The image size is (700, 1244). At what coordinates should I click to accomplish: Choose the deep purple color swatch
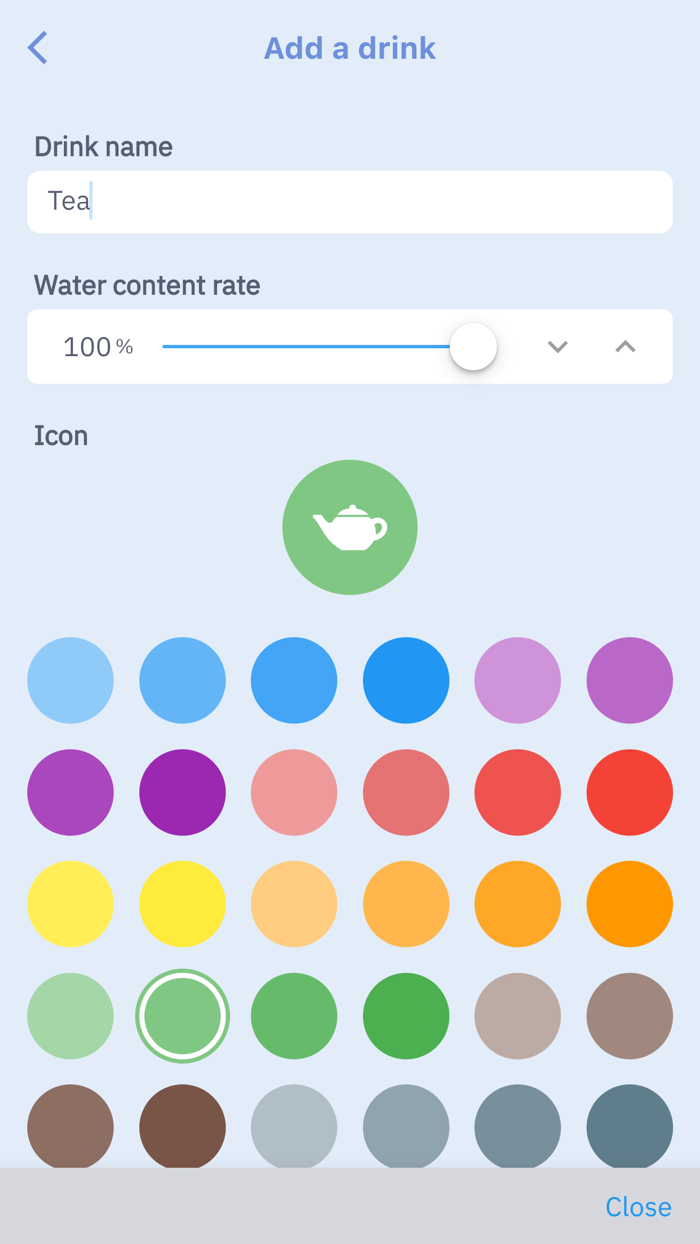click(182, 792)
